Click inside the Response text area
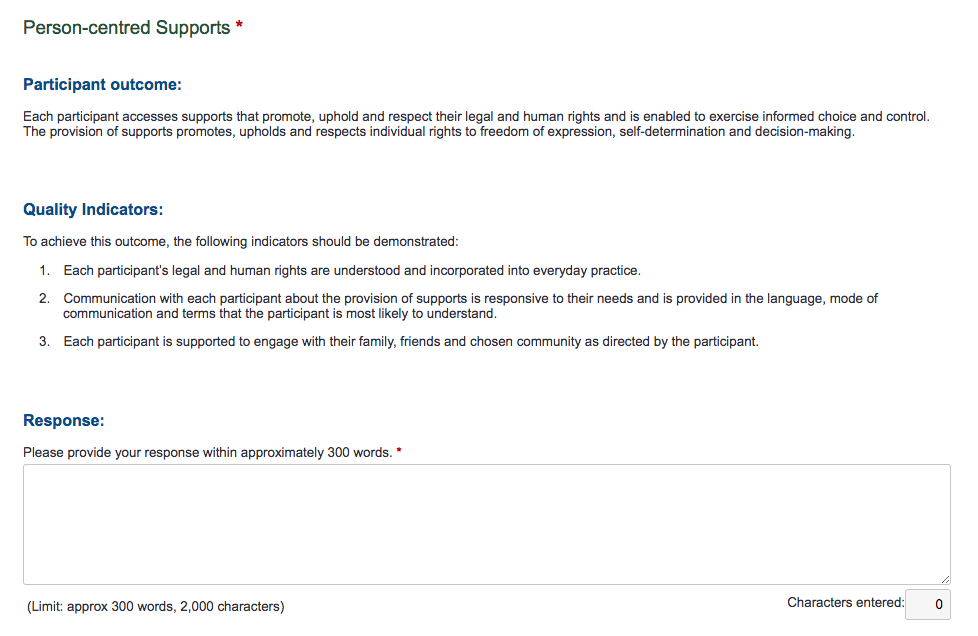This screenshot has height=636, width=978. [x=487, y=524]
